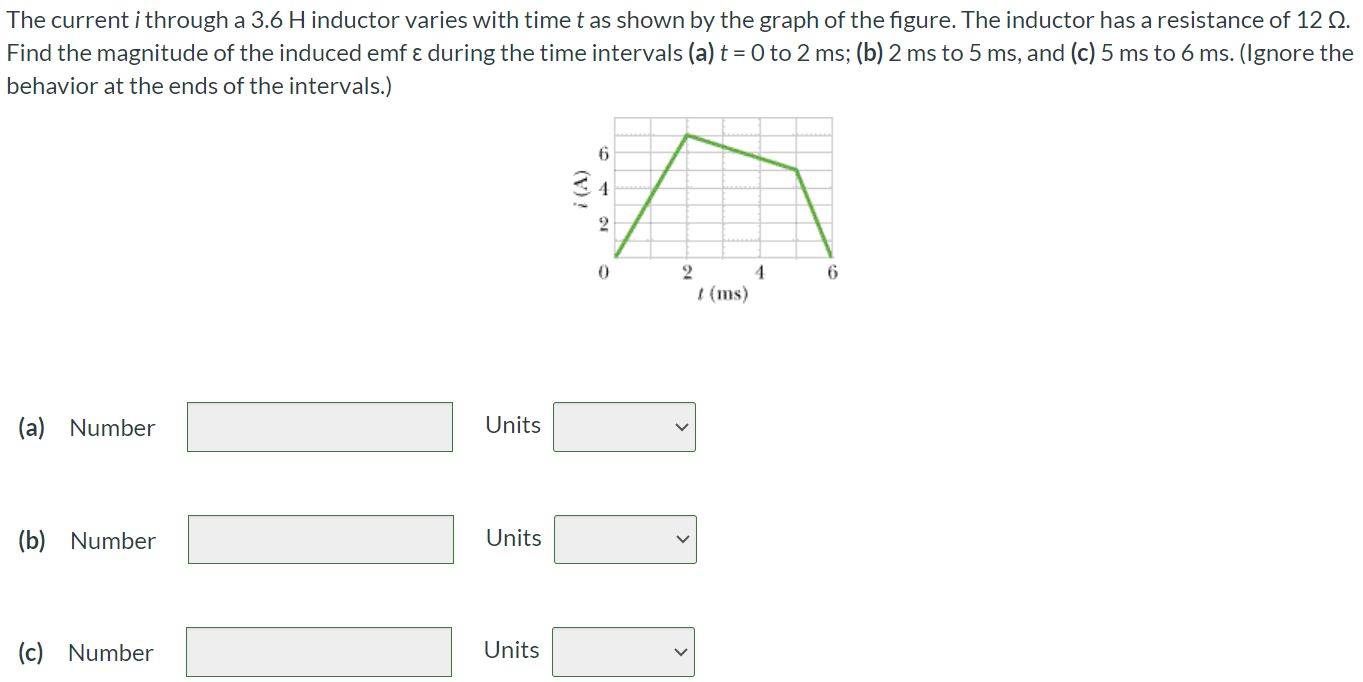Image resolution: width=1363 pixels, height=682 pixels.
Task: Focus the part (b) Number answer box
Action: pyautogui.click(x=321, y=540)
